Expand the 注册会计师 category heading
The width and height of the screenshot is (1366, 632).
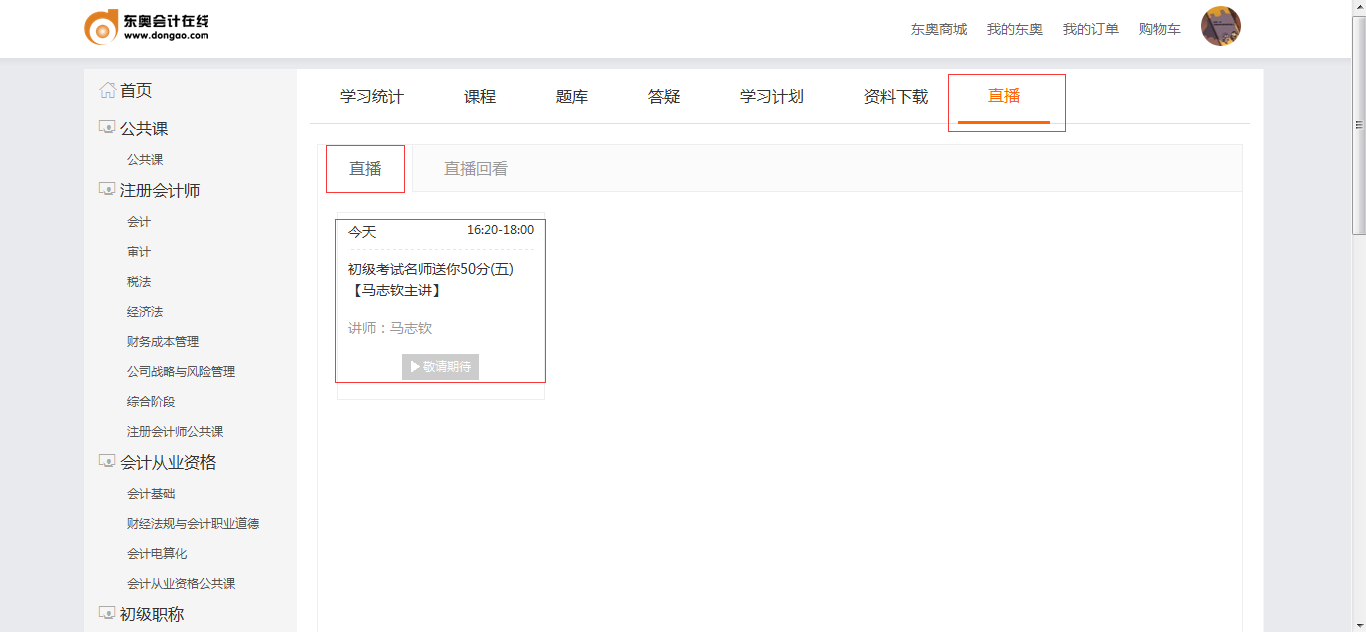point(160,190)
